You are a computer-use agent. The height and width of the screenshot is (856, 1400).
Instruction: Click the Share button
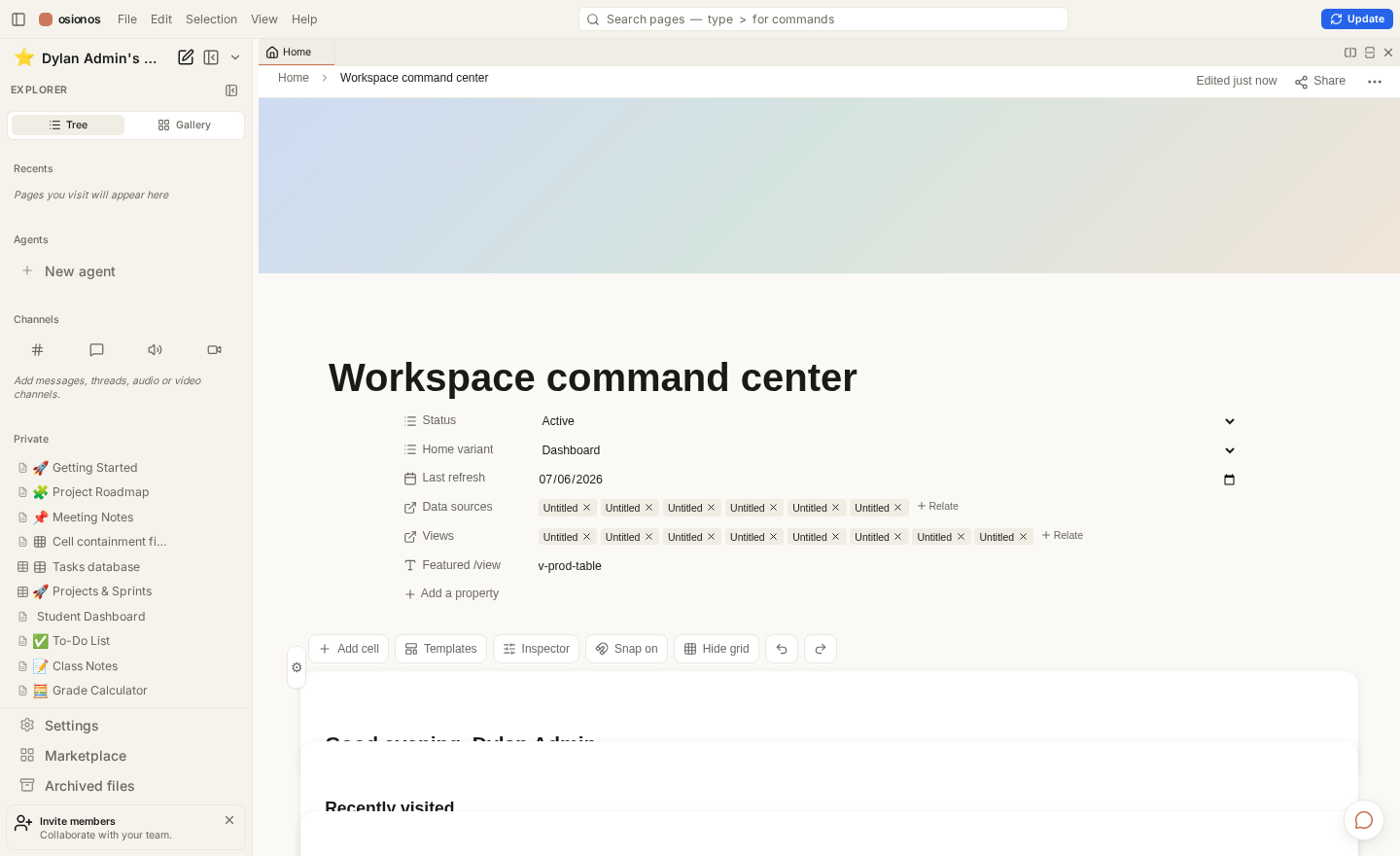[x=1320, y=82]
